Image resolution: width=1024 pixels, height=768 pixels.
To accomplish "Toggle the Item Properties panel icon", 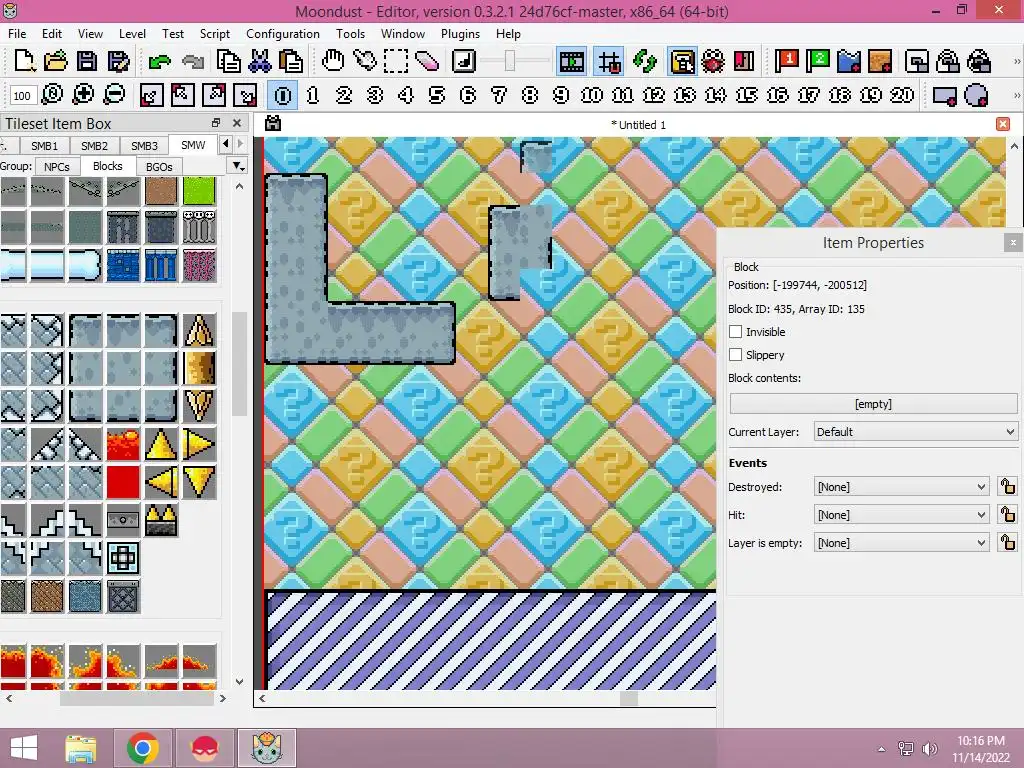I will coord(682,62).
